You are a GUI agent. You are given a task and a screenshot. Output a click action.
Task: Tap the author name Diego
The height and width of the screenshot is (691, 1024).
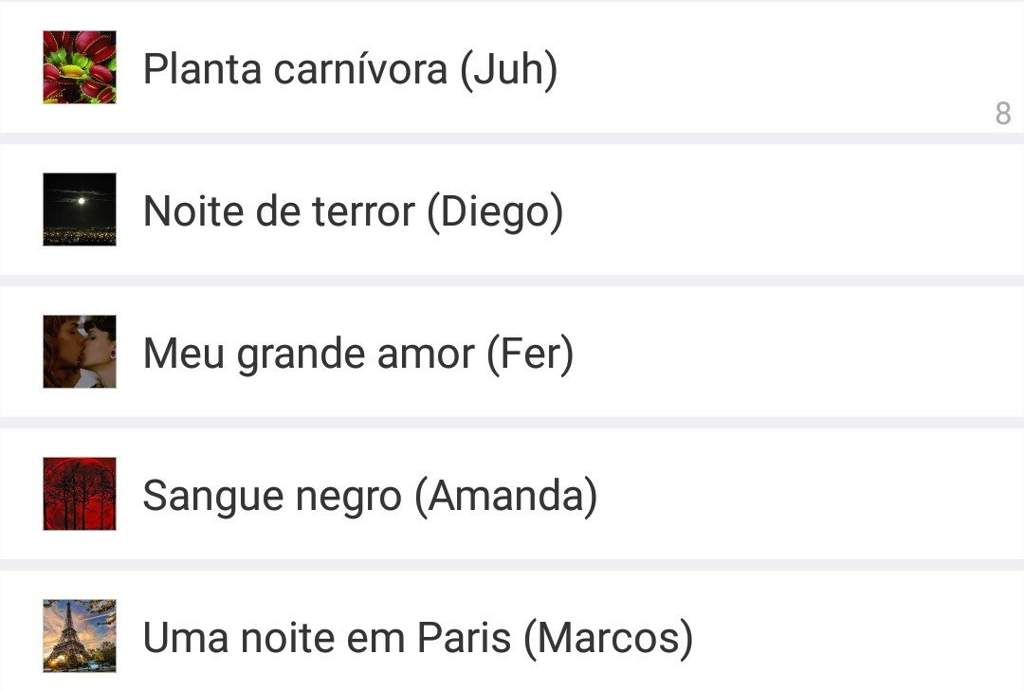pos(495,212)
